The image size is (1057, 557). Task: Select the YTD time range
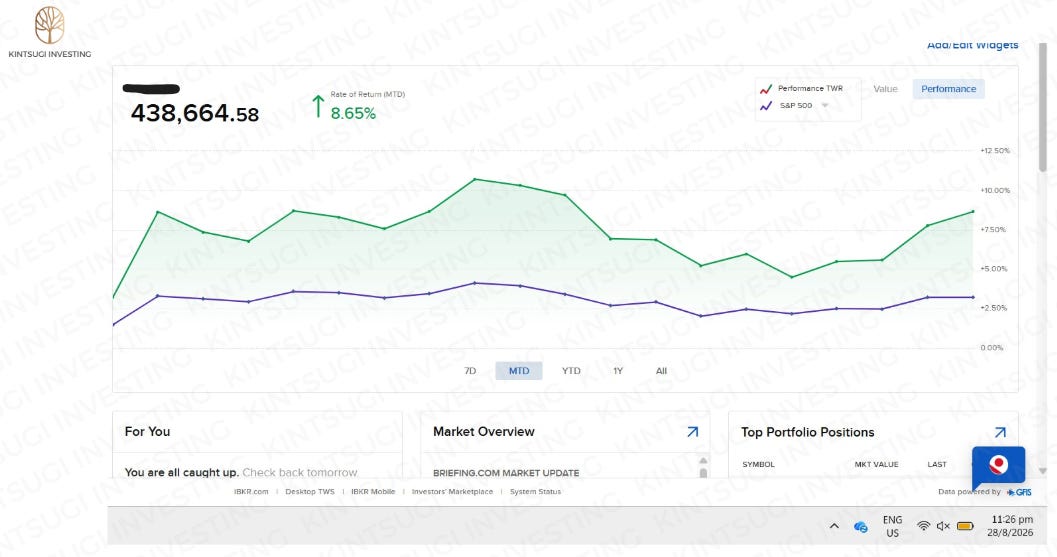pyautogui.click(x=571, y=371)
